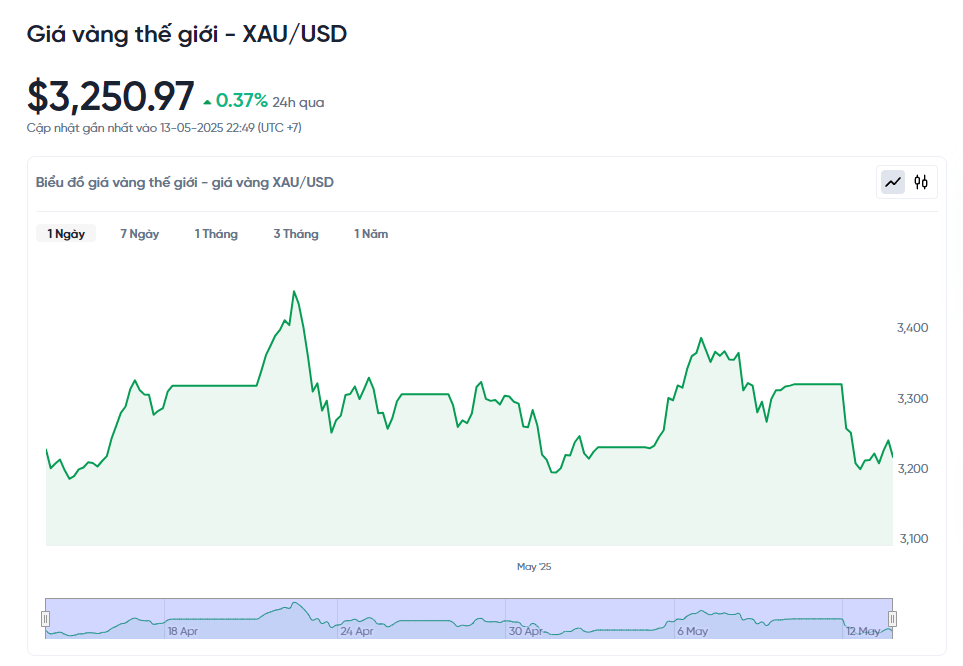Switch to the line chart view icon
The height and width of the screenshot is (666, 963).
click(x=892, y=182)
